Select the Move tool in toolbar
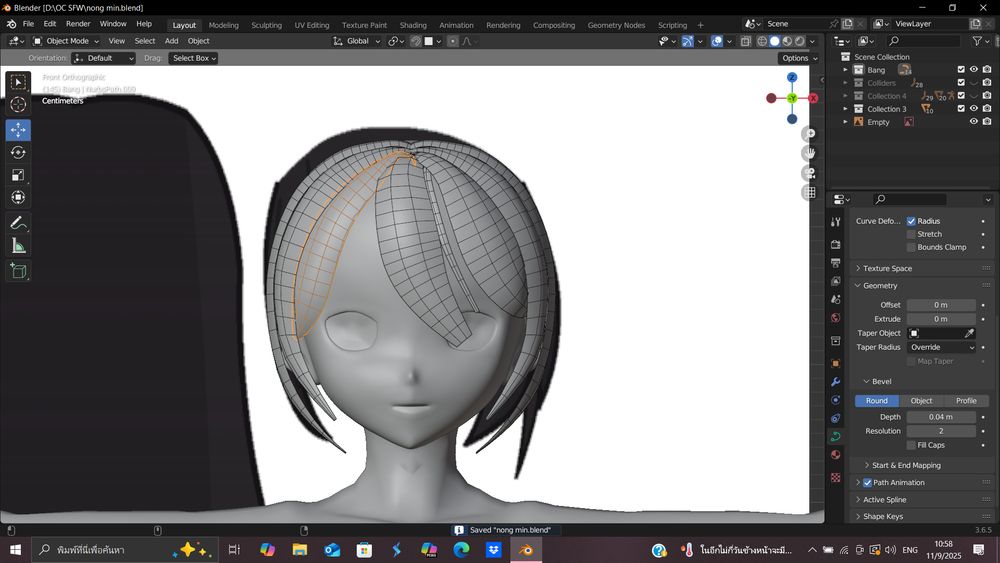Screen dimensions: 1000x563 click(x=18, y=130)
